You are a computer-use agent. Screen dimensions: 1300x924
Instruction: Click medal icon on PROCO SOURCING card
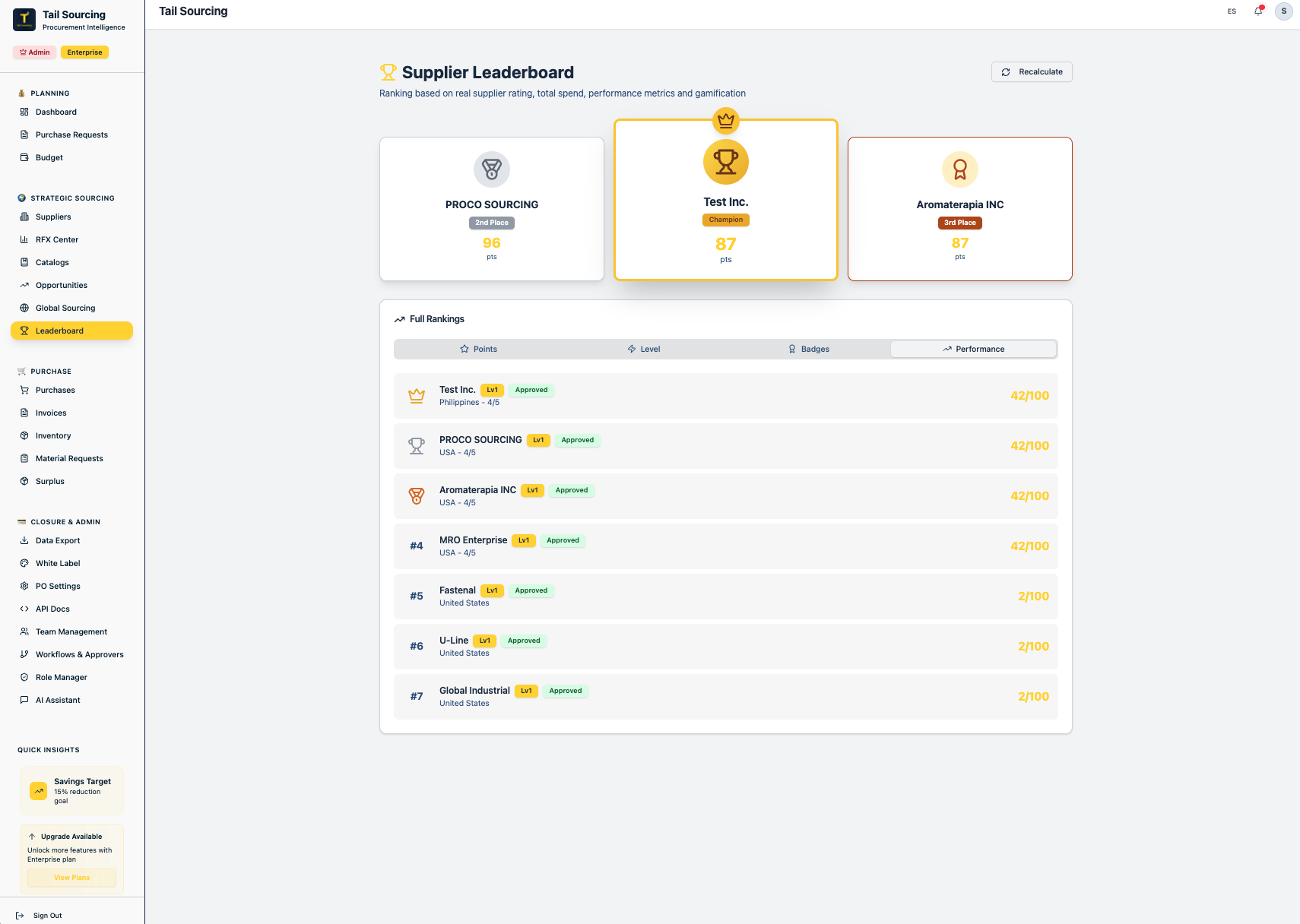[492, 169]
